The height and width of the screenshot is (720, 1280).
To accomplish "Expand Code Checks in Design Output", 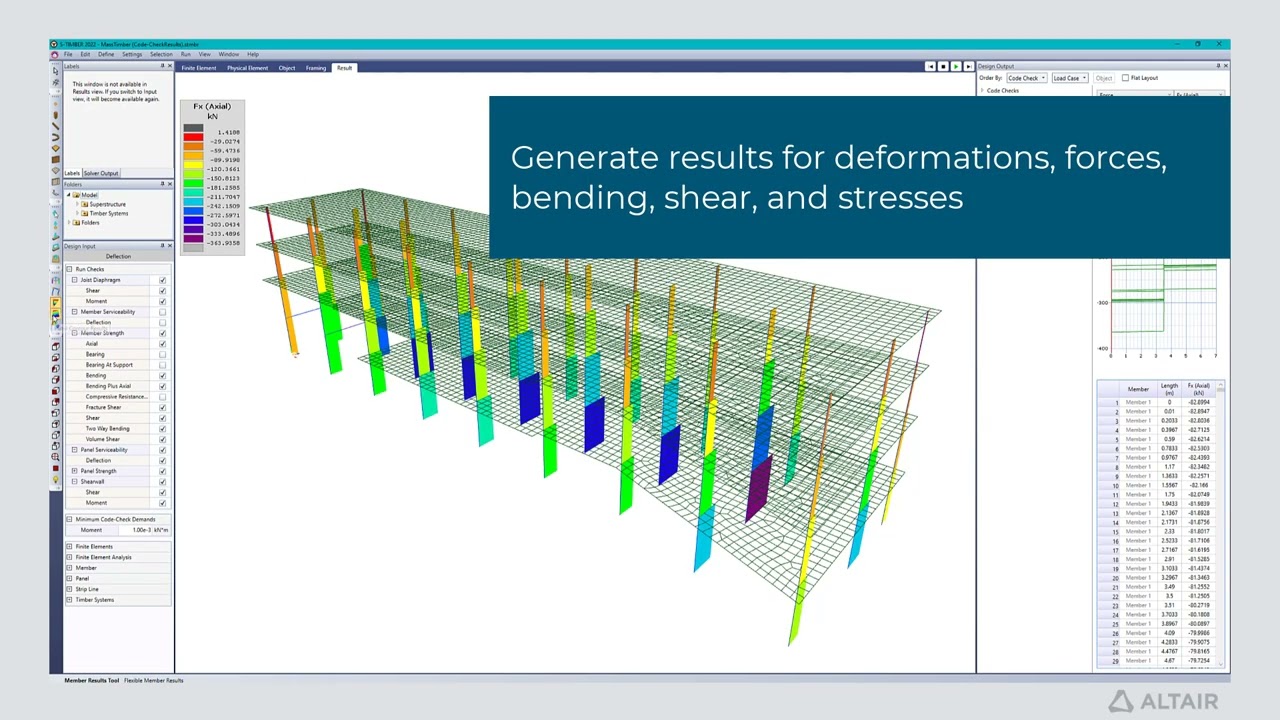I will pos(982,91).
